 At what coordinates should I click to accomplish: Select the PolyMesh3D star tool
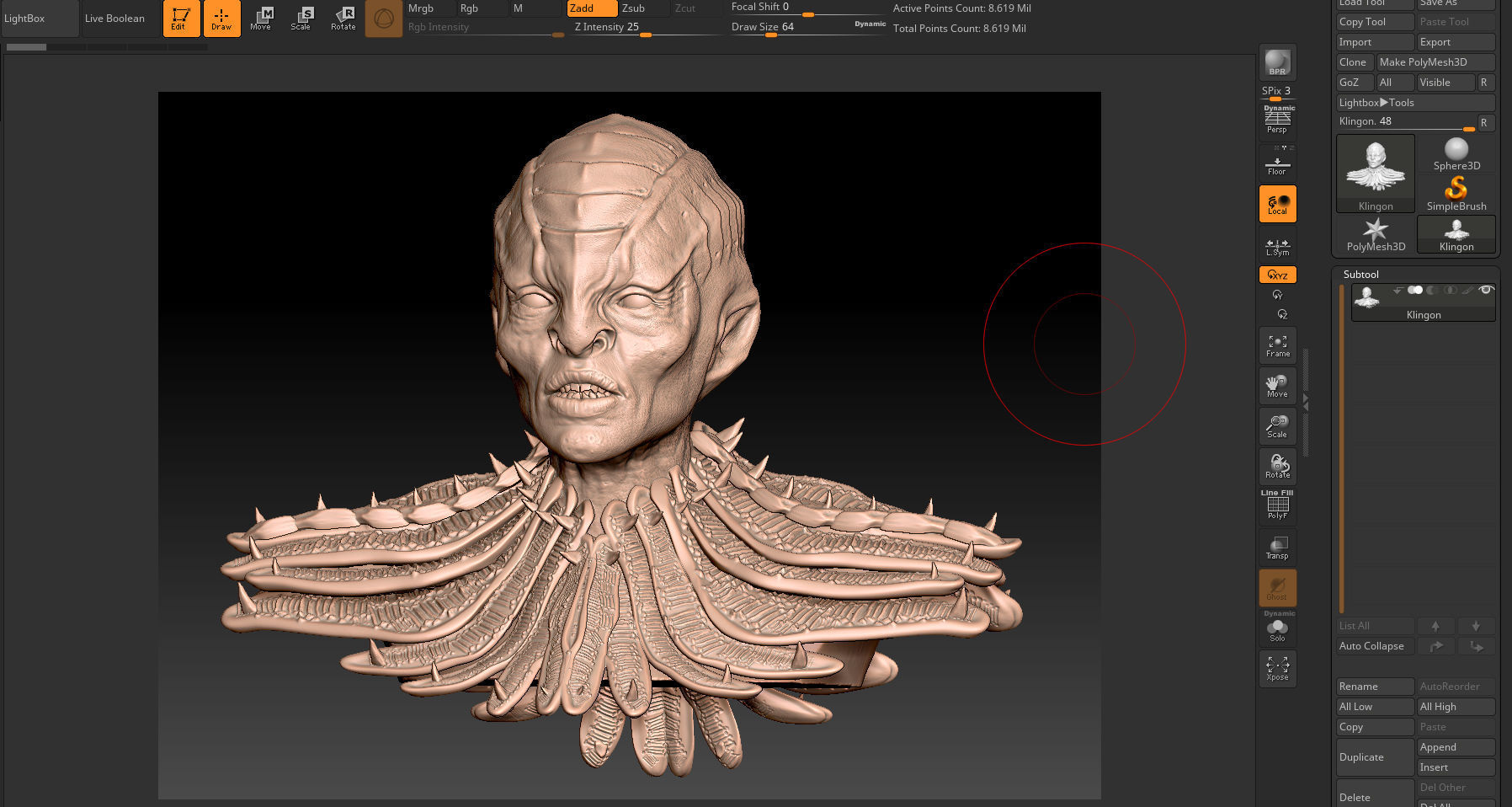[1376, 235]
